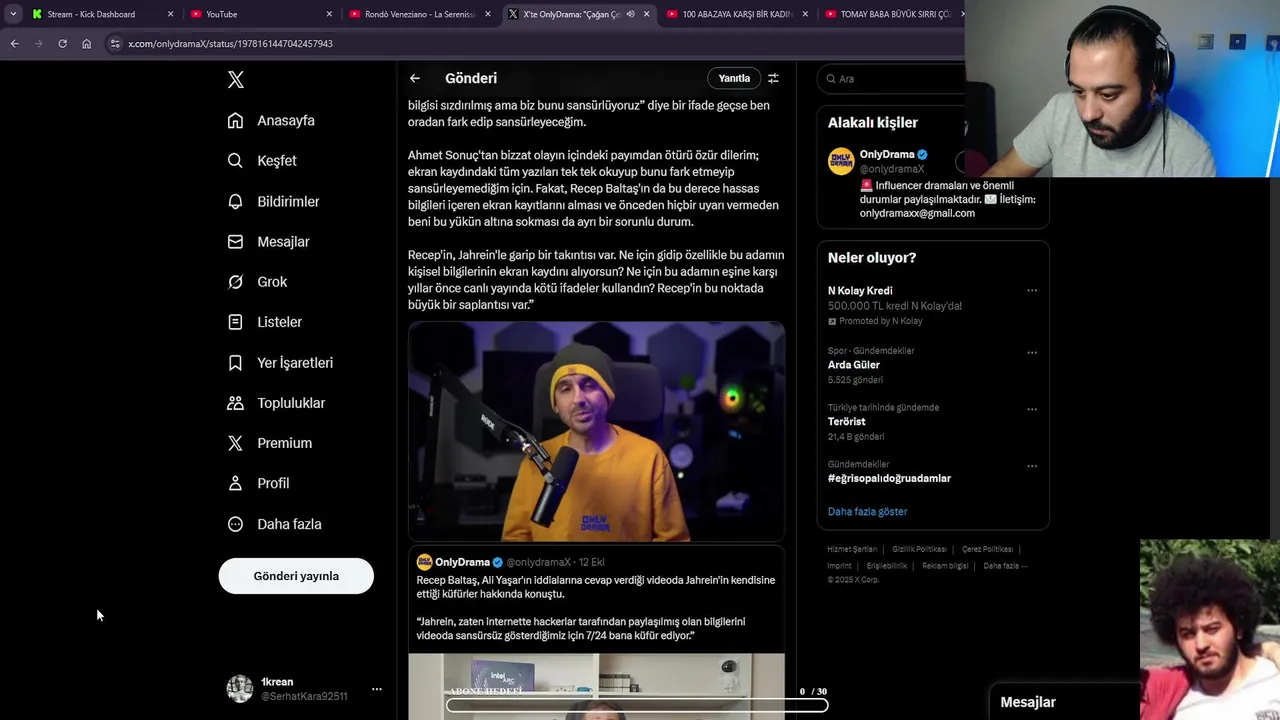The image size is (1280, 720).
Task: Click Yanıtla button
Action: click(x=734, y=78)
